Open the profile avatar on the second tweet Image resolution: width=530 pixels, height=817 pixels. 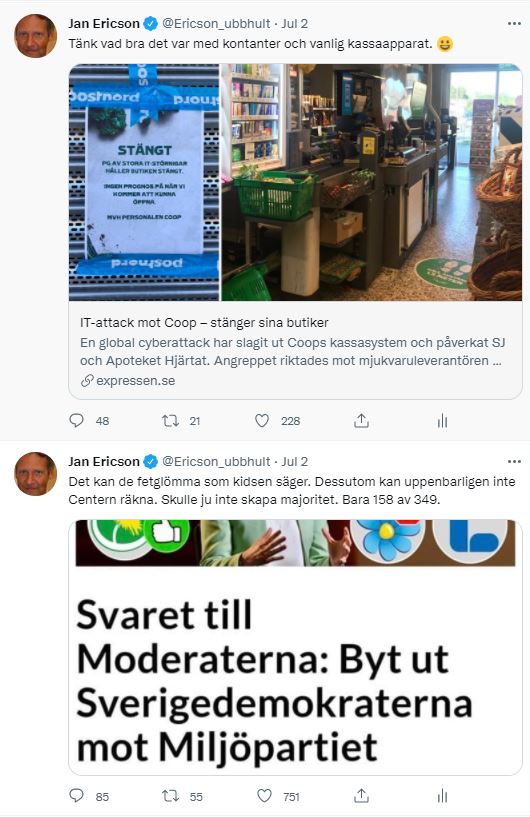click(35, 473)
